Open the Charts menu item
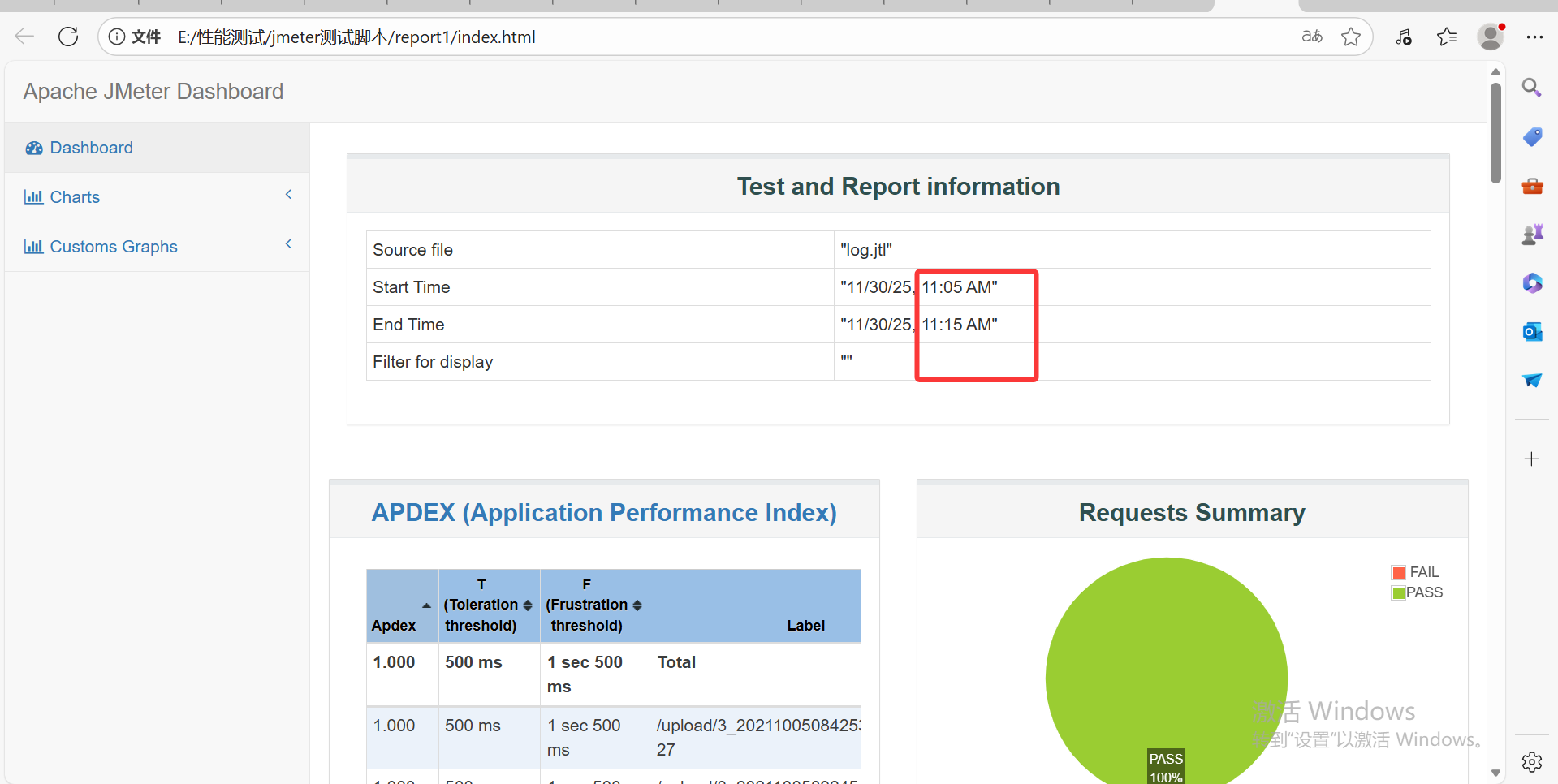The width and height of the screenshot is (1558, 784). point(157,197)
